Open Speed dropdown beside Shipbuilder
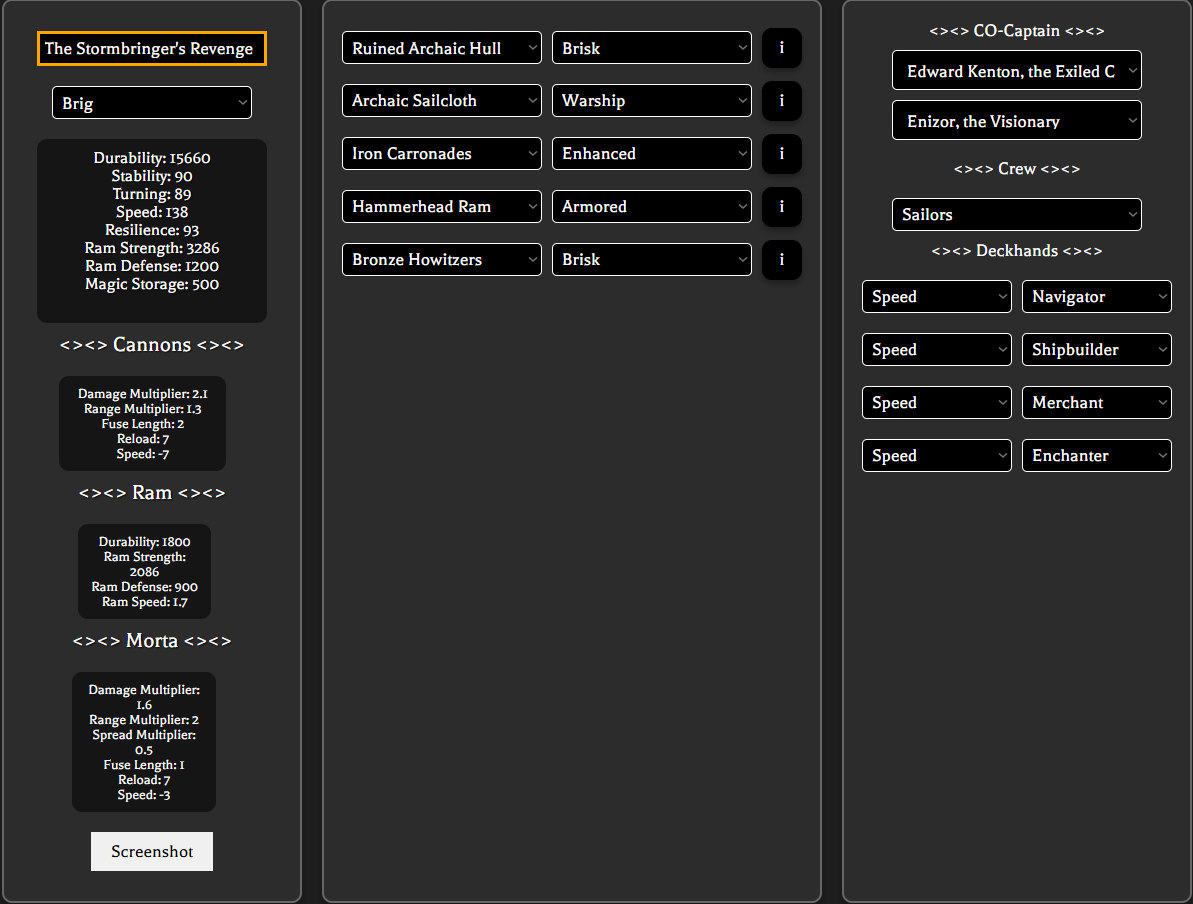The image size is (1193, 904). 937,349
